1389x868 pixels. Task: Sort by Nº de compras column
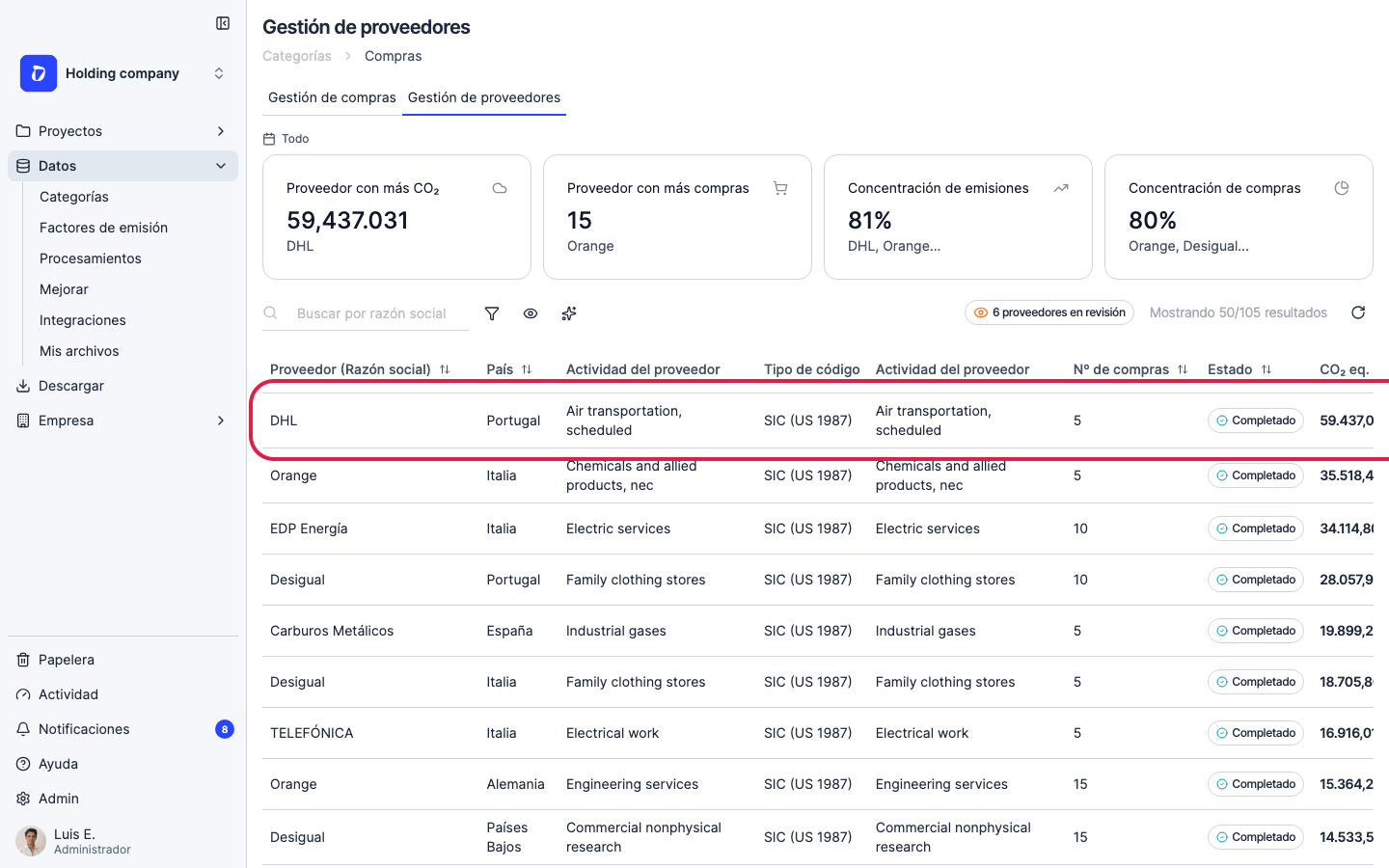[x=1130, y=369]
